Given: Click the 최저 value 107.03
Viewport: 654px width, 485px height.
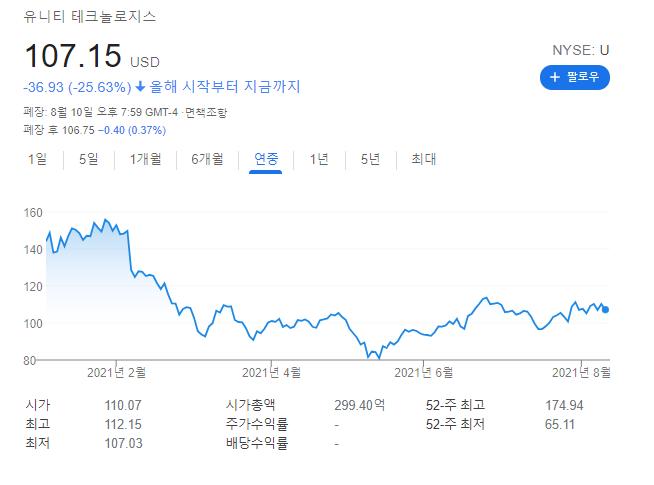Looking at the screenshot, I should (123, 443).
